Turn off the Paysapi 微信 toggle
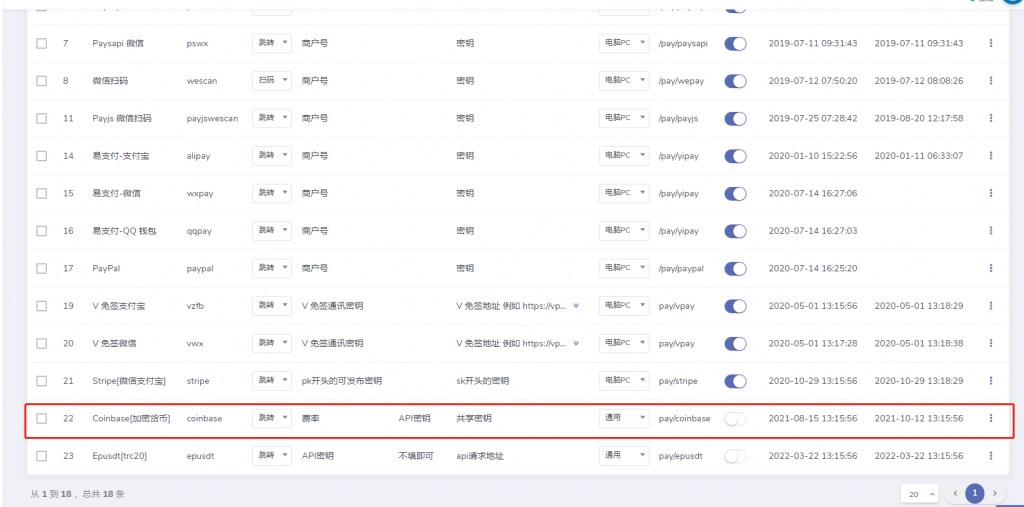This screenshot has height=507, width=1024. [735, 43]
